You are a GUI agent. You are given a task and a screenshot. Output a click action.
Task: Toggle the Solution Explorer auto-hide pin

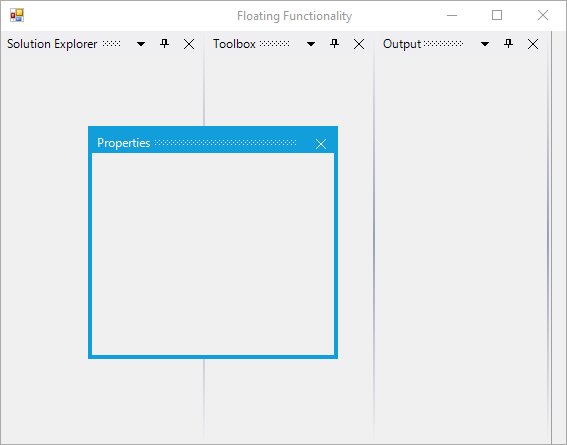click(165, 44)
